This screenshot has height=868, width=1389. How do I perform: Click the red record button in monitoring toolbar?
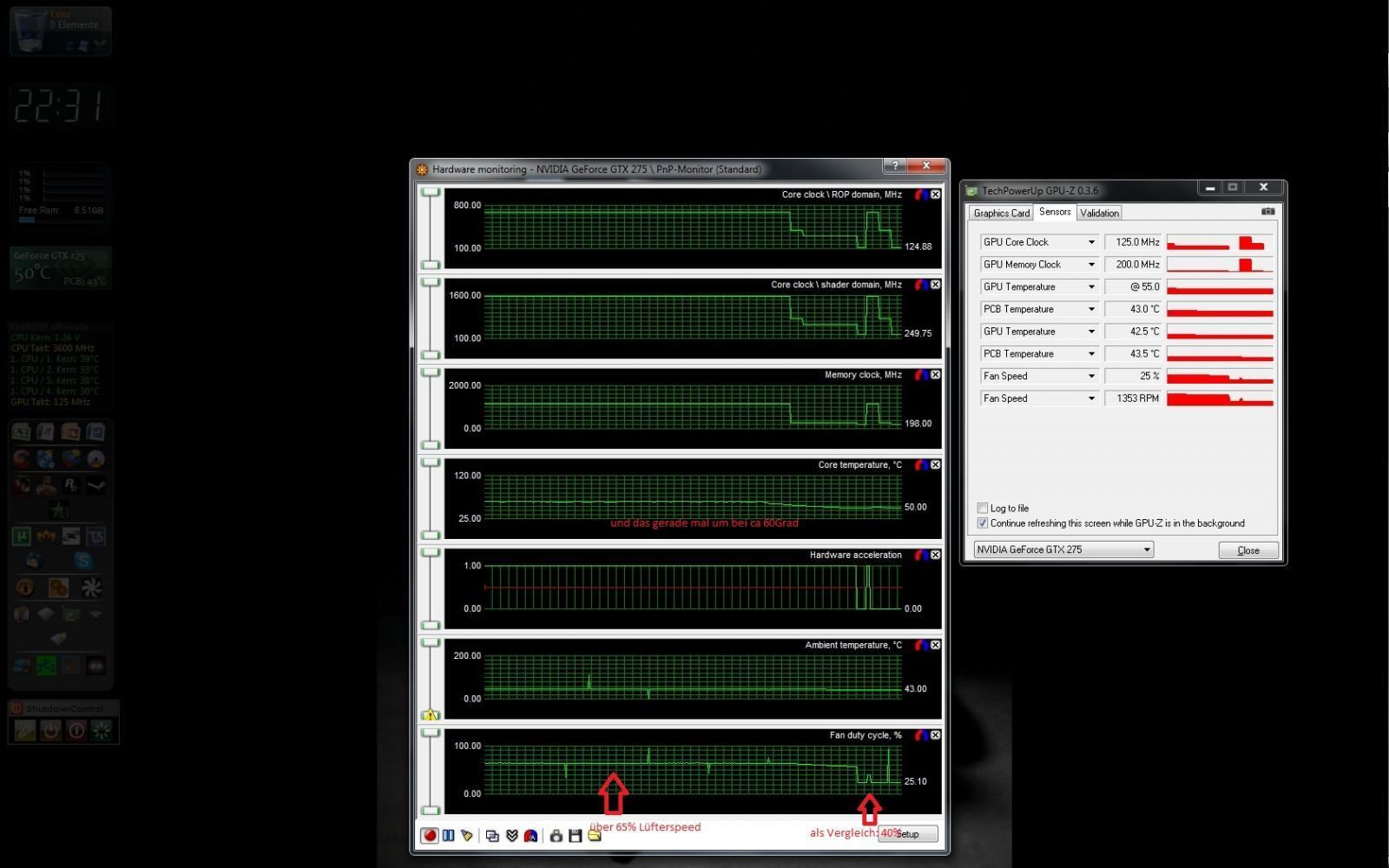(x=429, y=835)
